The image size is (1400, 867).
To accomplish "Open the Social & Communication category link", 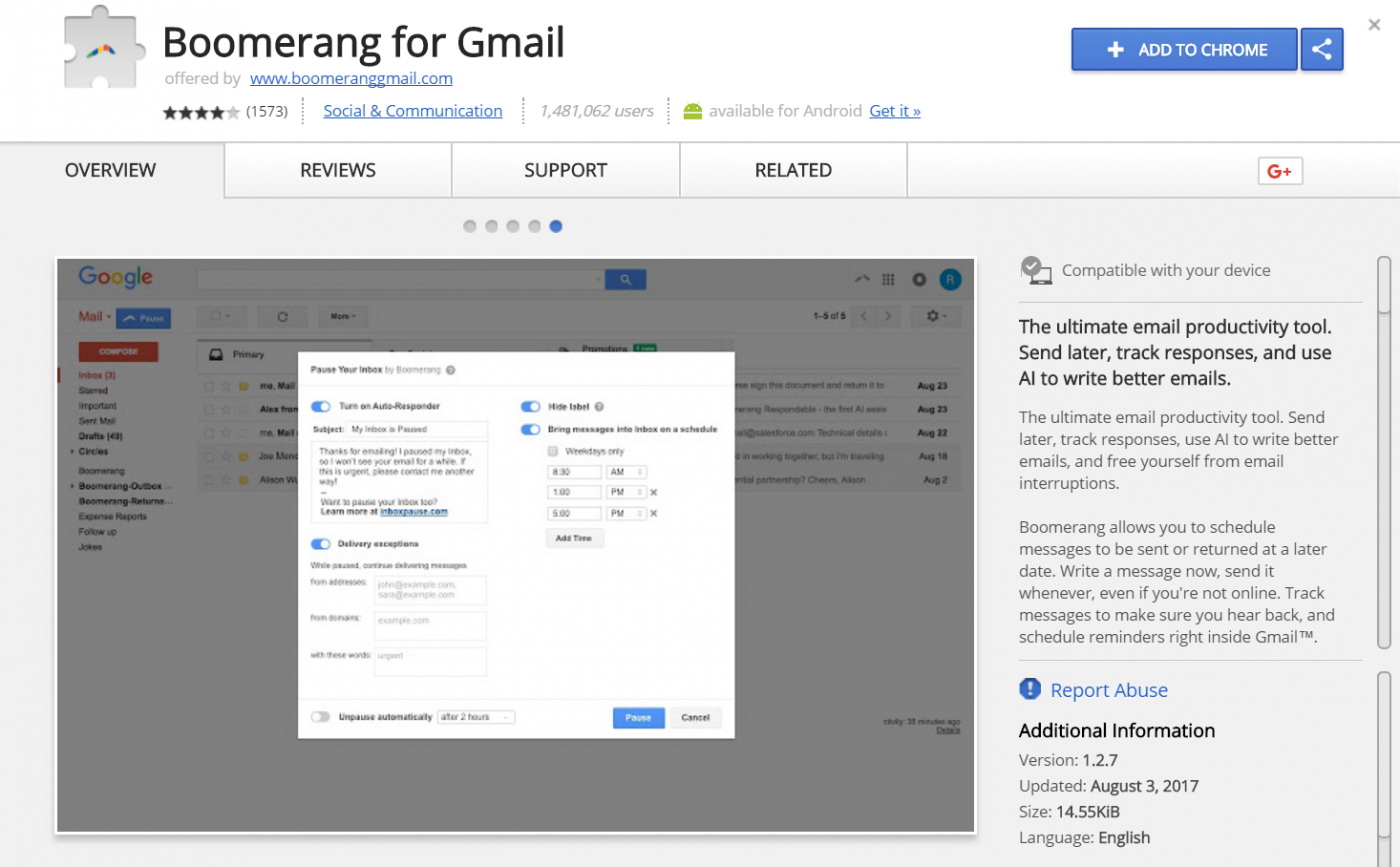I will pos(413,111).
